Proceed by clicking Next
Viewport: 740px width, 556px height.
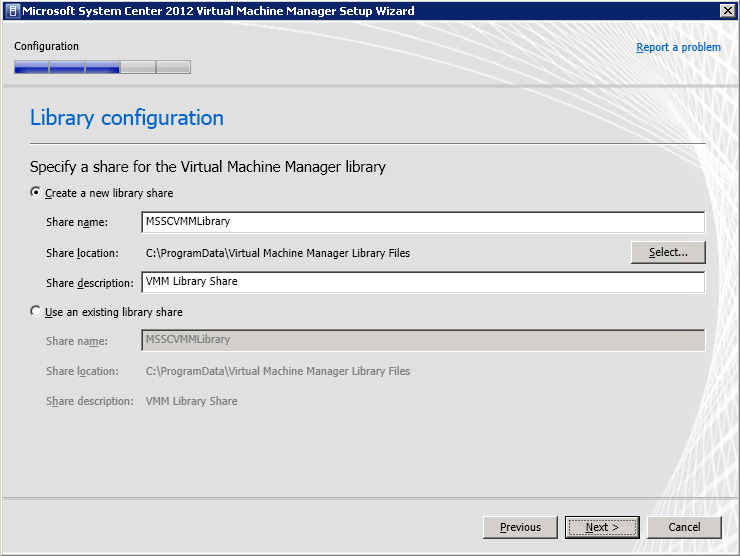click(602, 527)
